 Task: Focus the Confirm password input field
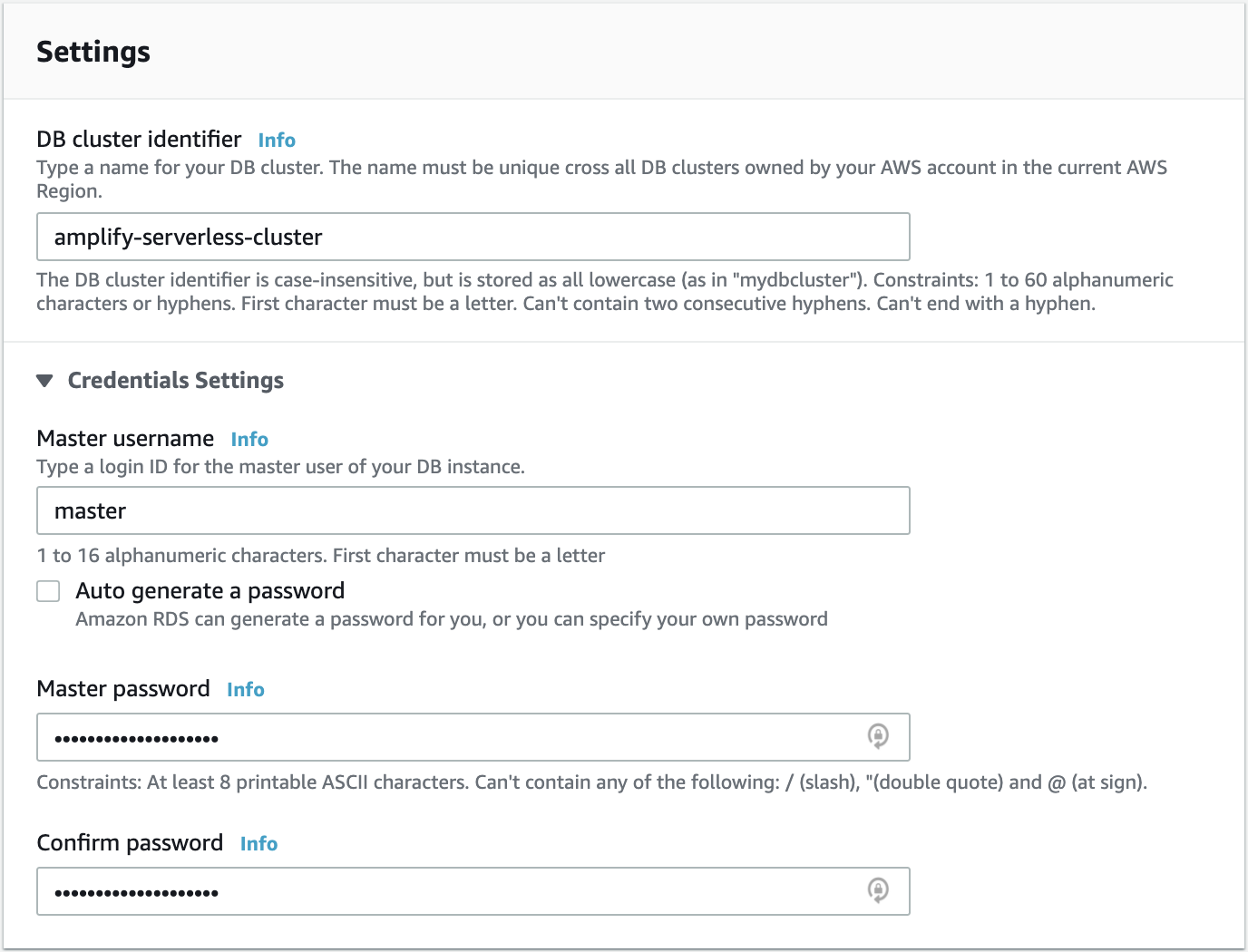473,891
